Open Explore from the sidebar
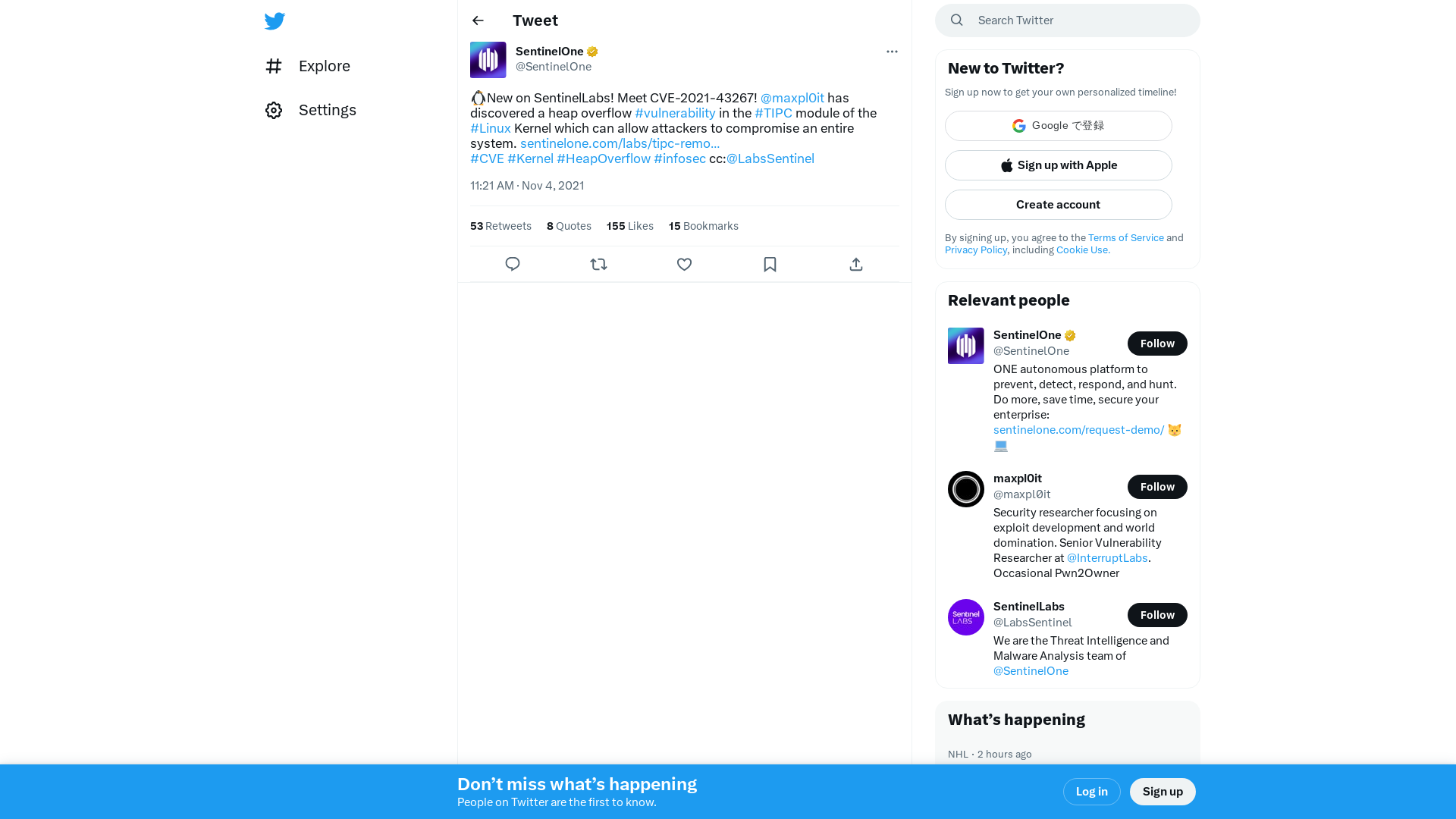Screen dimensions: 1456x819 coord(308,66)
